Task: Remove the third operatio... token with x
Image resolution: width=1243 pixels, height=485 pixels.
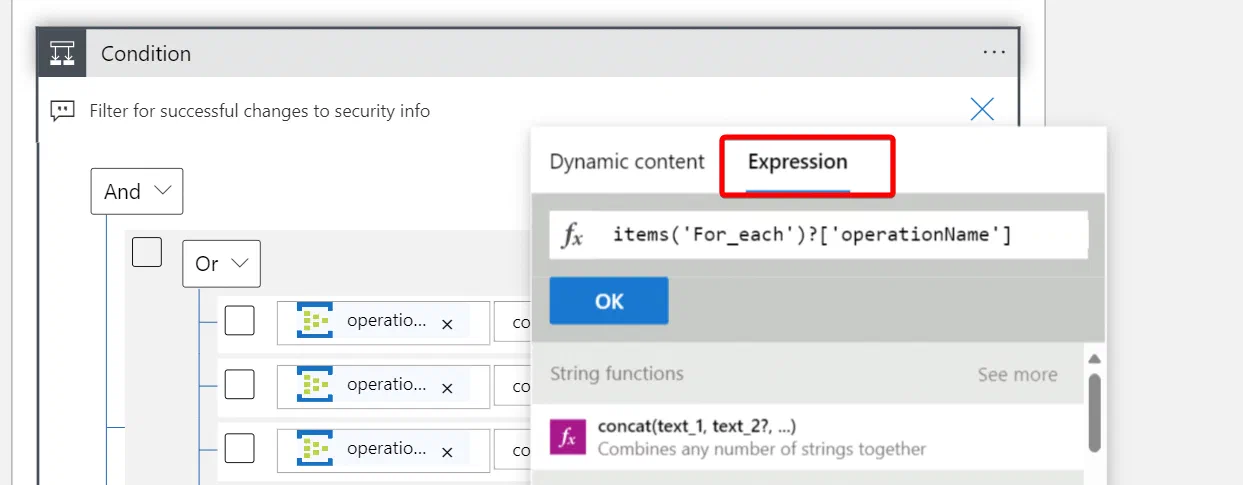Action: click(x=448, y=451)
